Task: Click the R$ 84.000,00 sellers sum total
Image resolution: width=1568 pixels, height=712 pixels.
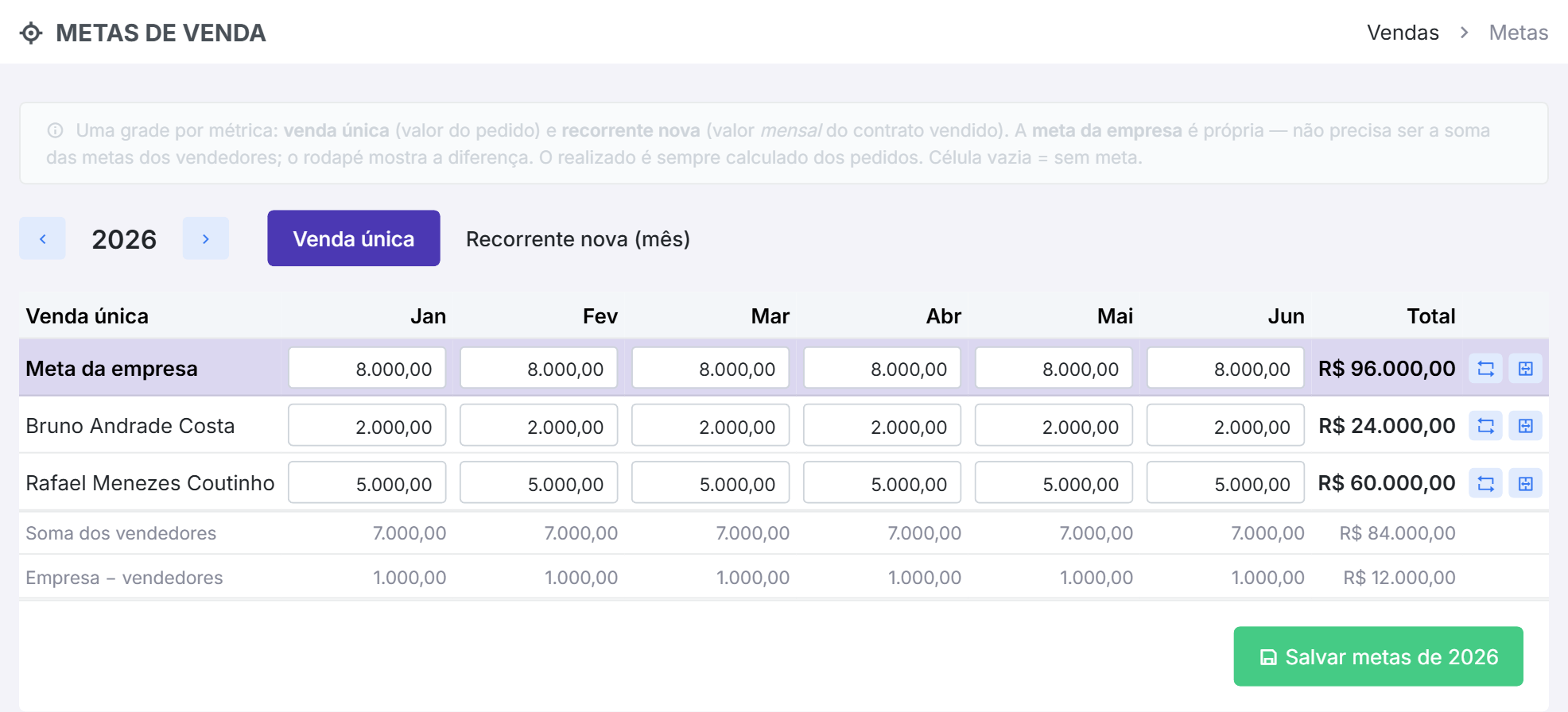Action: (1397, 533)
